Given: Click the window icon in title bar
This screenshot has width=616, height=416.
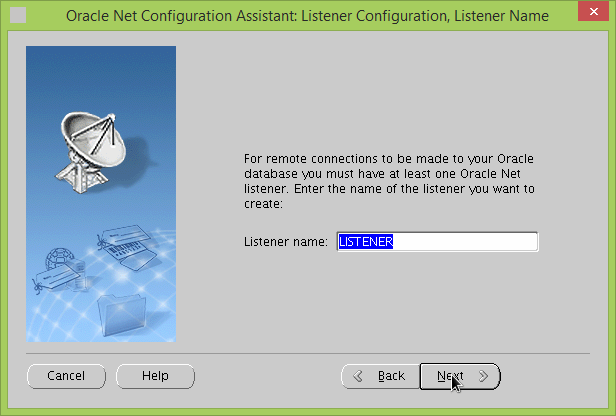Looking at the screenshot, I should (x=17, y=16).
